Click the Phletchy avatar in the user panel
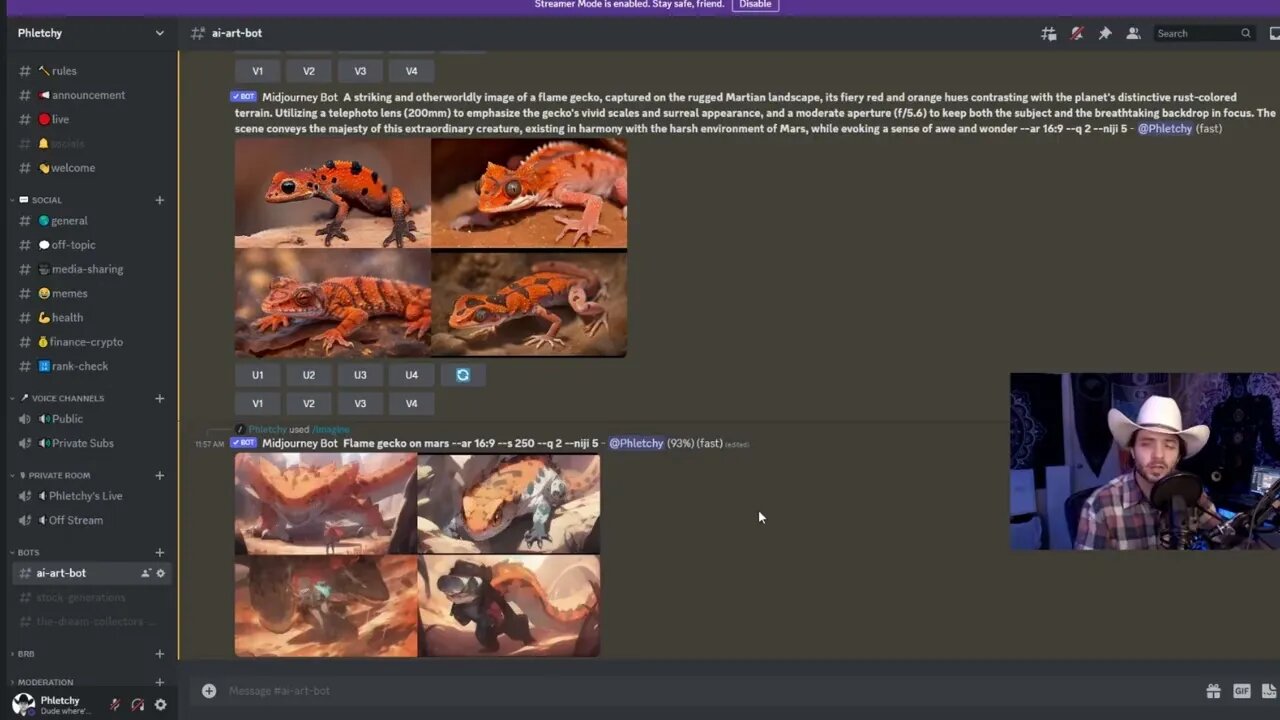The image size is (1280, 720). 23,704
